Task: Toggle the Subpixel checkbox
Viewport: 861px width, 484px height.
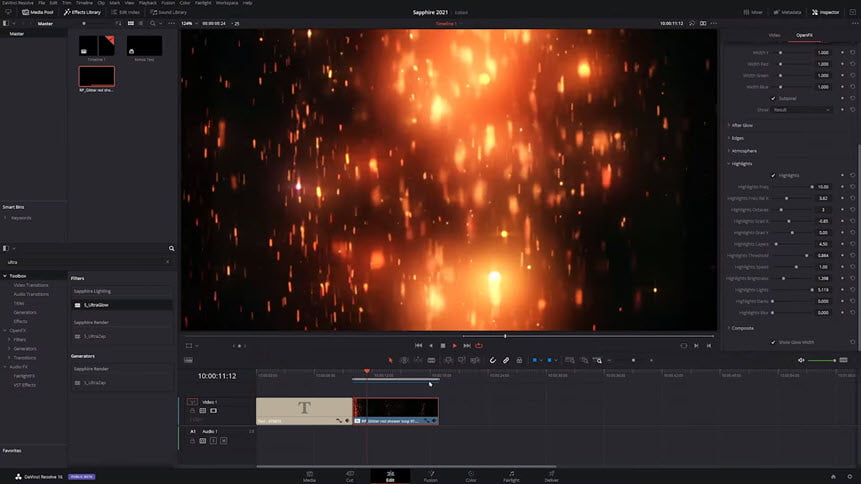Action: pyautogui.click(x=773, y=98)
